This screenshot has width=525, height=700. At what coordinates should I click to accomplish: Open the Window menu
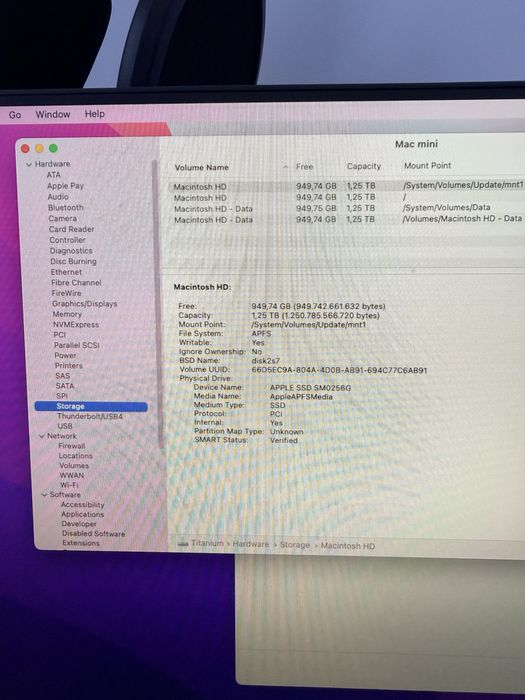point(53,114)
